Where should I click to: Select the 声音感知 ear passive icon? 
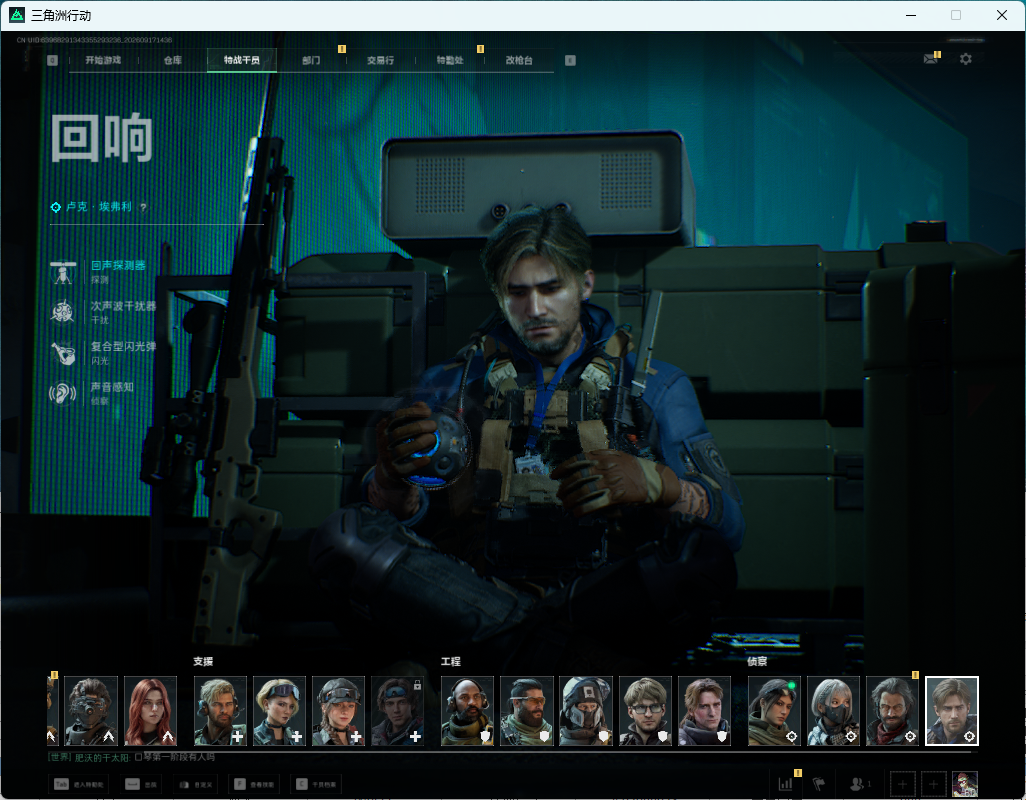click(x=63, y=394)
